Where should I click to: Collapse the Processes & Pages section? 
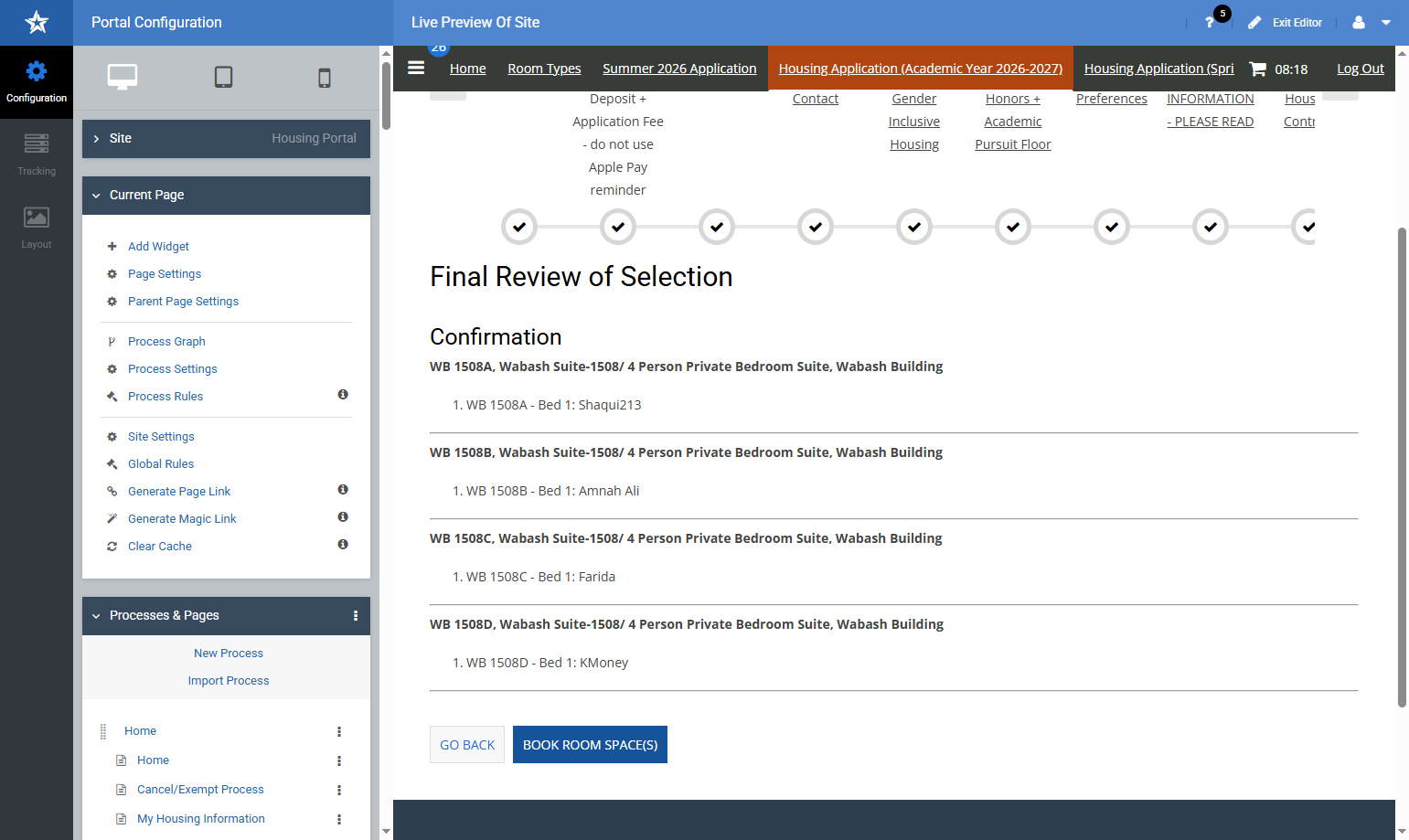point(96,616)
